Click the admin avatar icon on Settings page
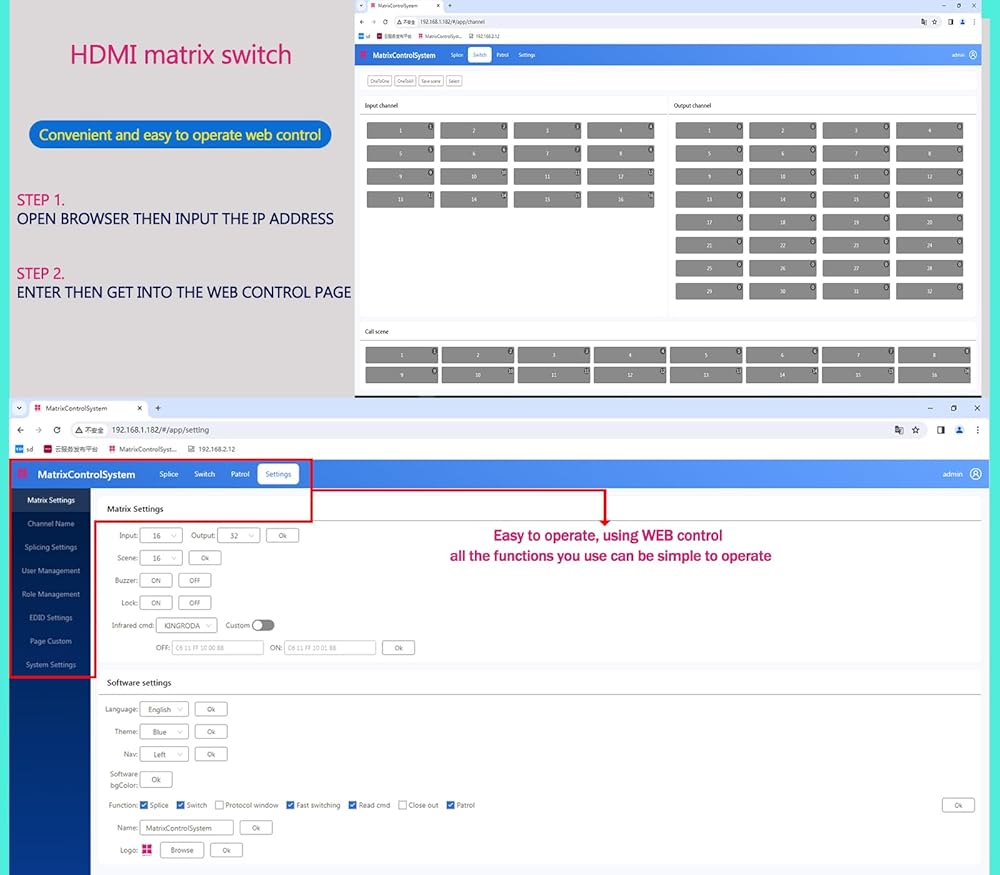The image size is (1000, 875). pyautogui.click(x=975, y=474)
